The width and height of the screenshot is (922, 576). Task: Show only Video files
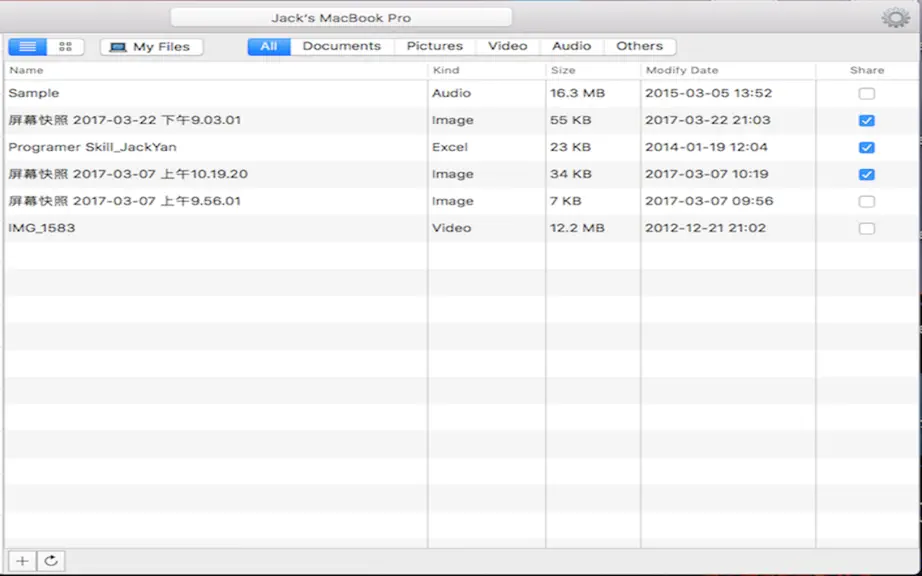coord(507,46)
